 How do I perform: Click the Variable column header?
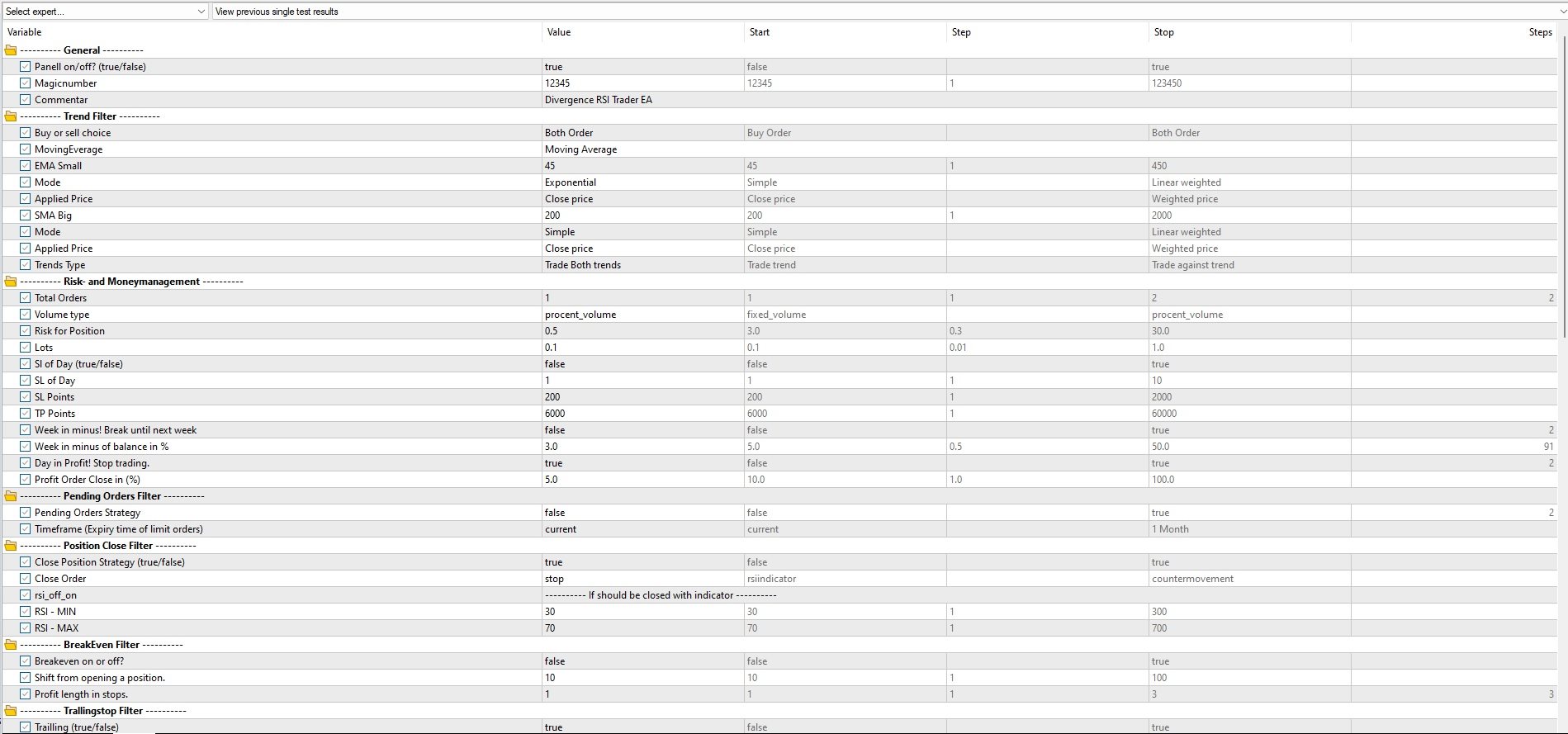tap(25, 32)
